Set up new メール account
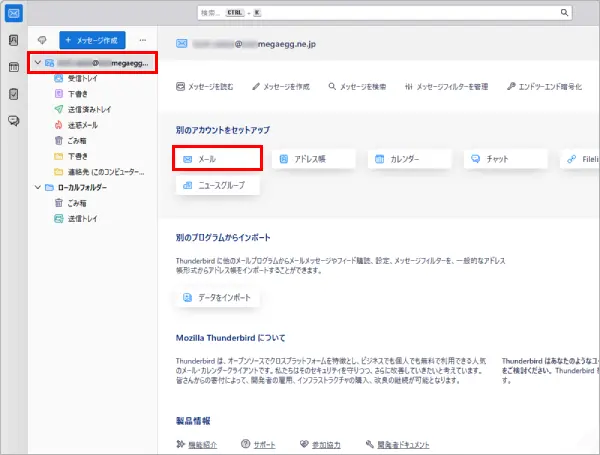Viewport: 600px width, 455px height. 217,159
